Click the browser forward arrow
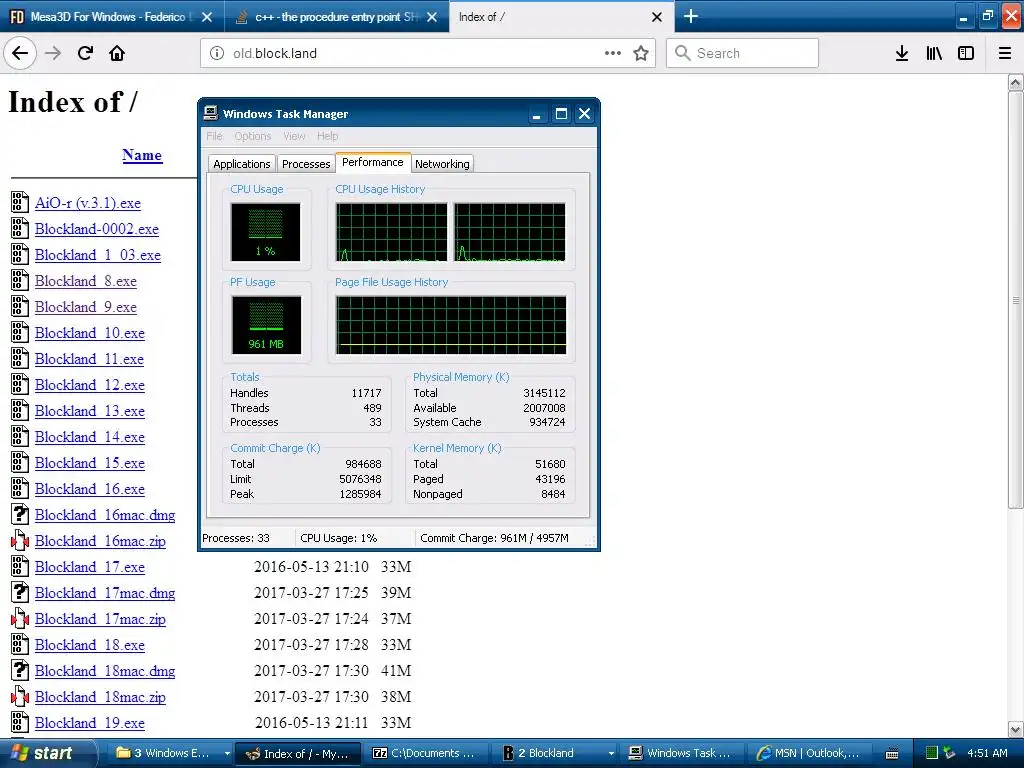This screenshot has height=768, width=1024. pyautogui.click(x=53, y=53)
